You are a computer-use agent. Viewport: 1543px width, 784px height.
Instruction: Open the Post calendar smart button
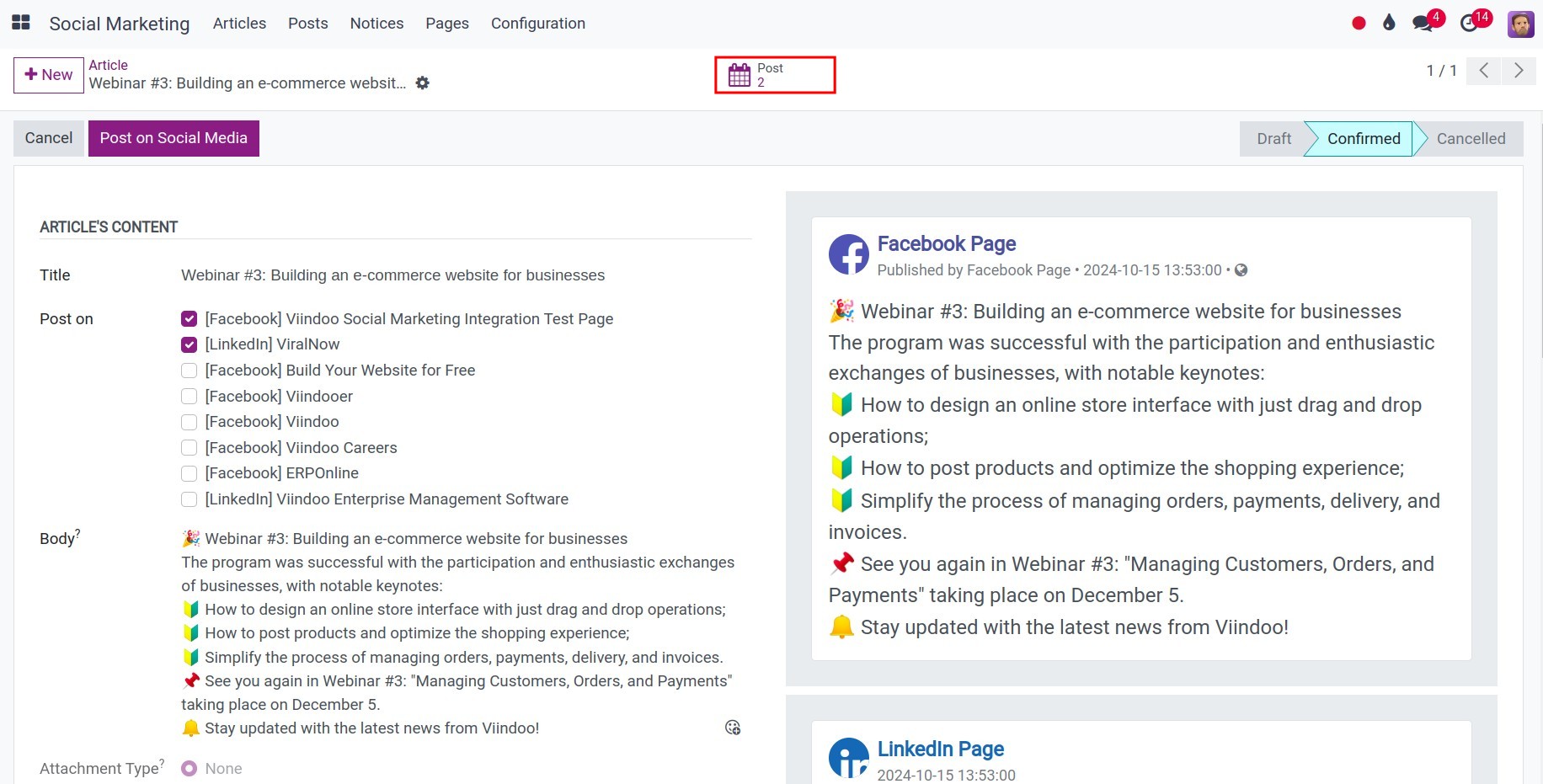coord(775,75)
